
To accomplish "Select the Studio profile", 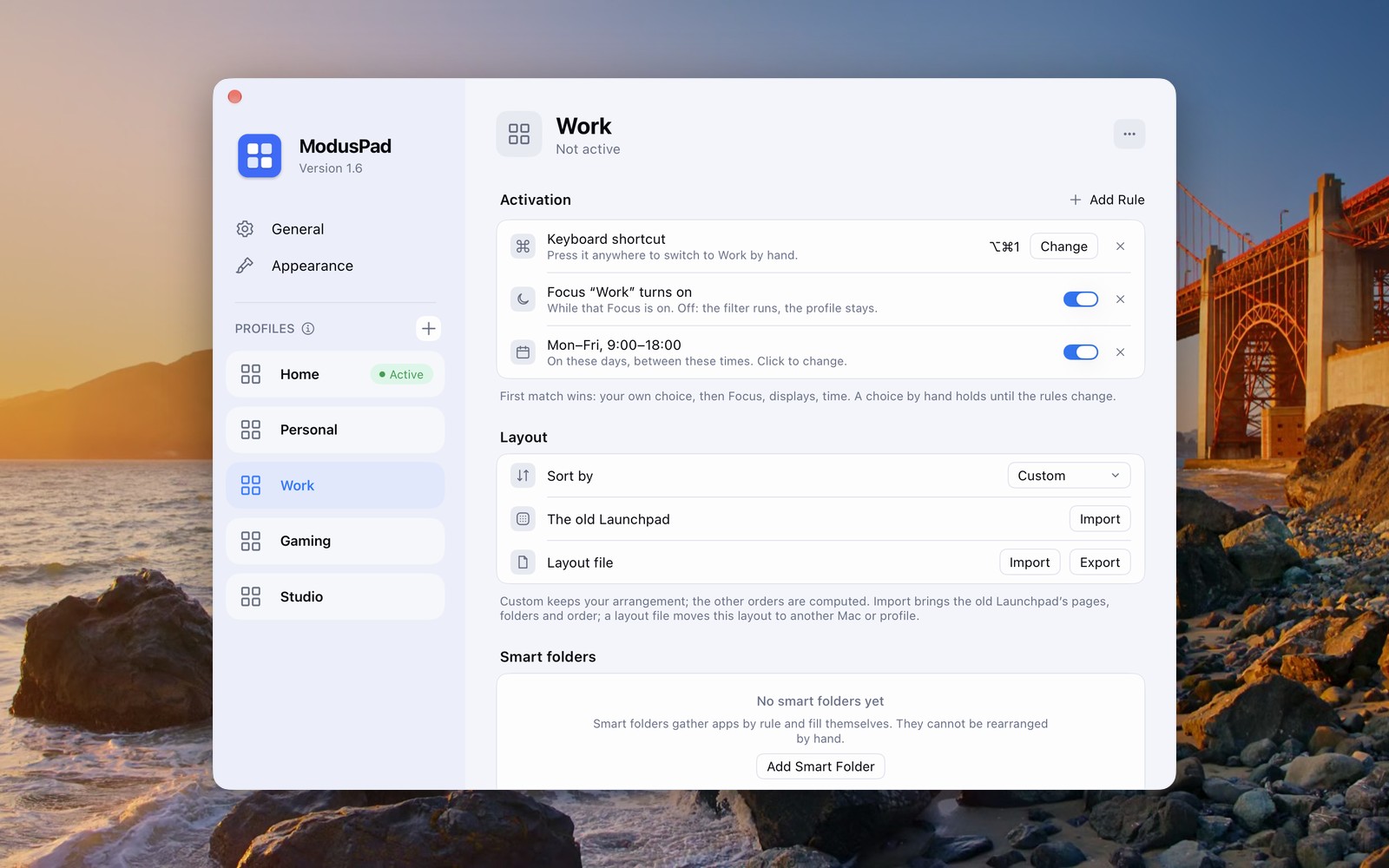I will [335, 596].
